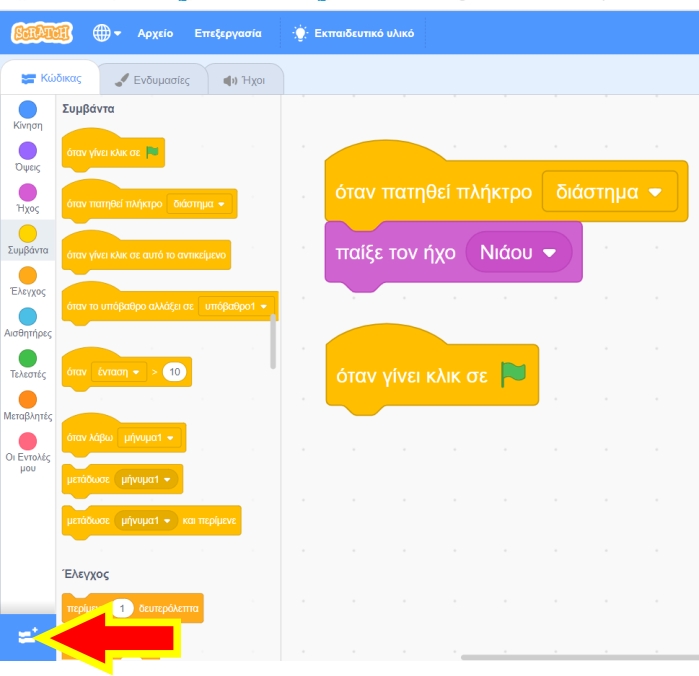This screenshot has width=699, height=676.
Task: Select the green Τελεστές category circle
Action: point(28,357)
